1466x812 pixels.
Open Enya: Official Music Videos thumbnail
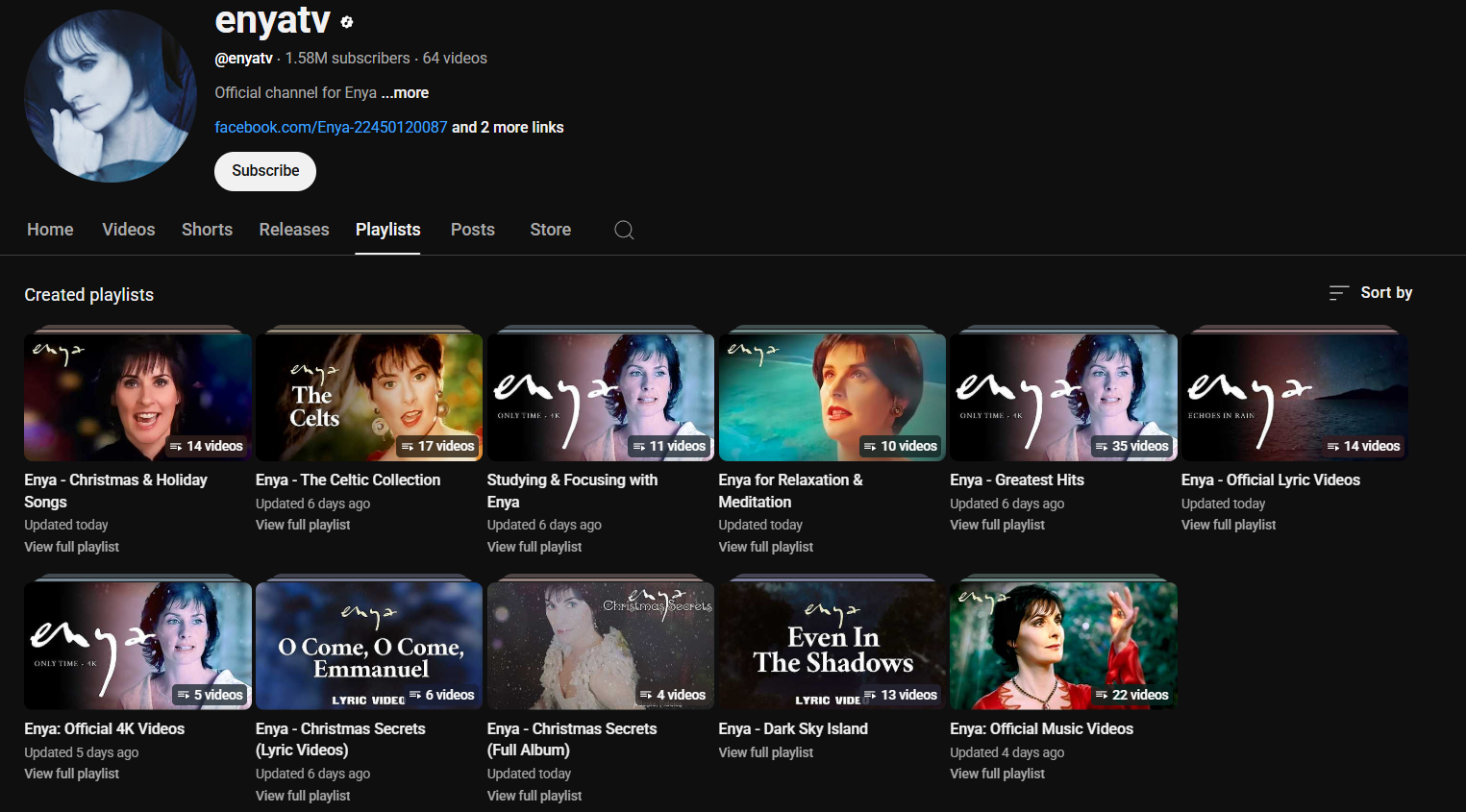click(1063, 646)
